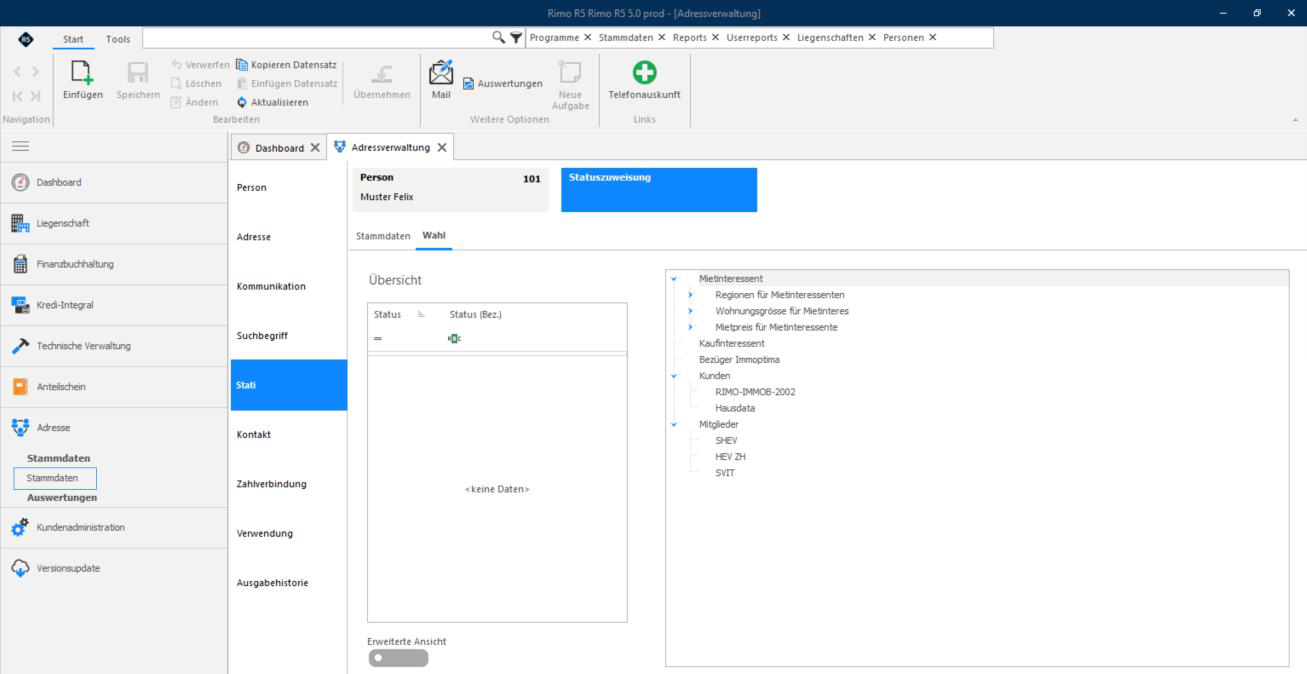Collapse the Mietinteressent tree node

[674, 279]
